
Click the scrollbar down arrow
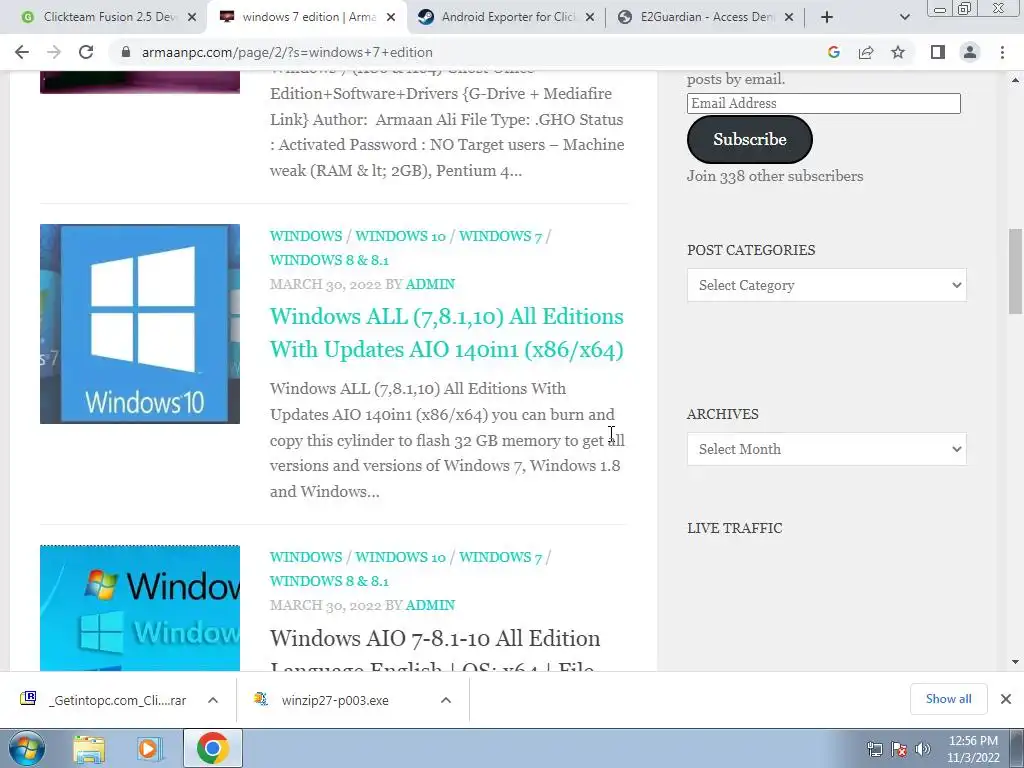(x=1015, y=662)
